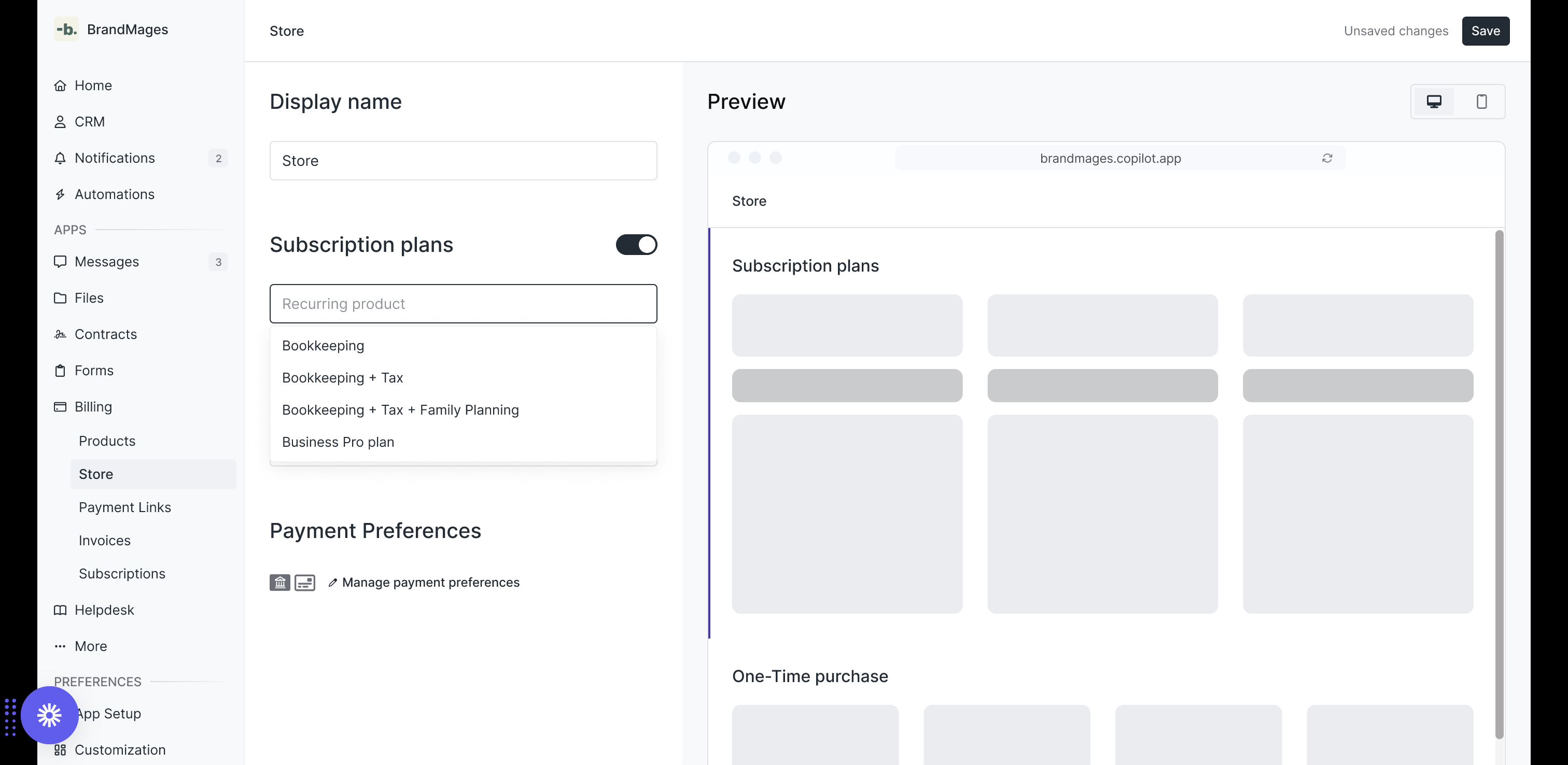Click the Automations lightning icon
Screen dimensions: 1568x765
coord(60,194)
